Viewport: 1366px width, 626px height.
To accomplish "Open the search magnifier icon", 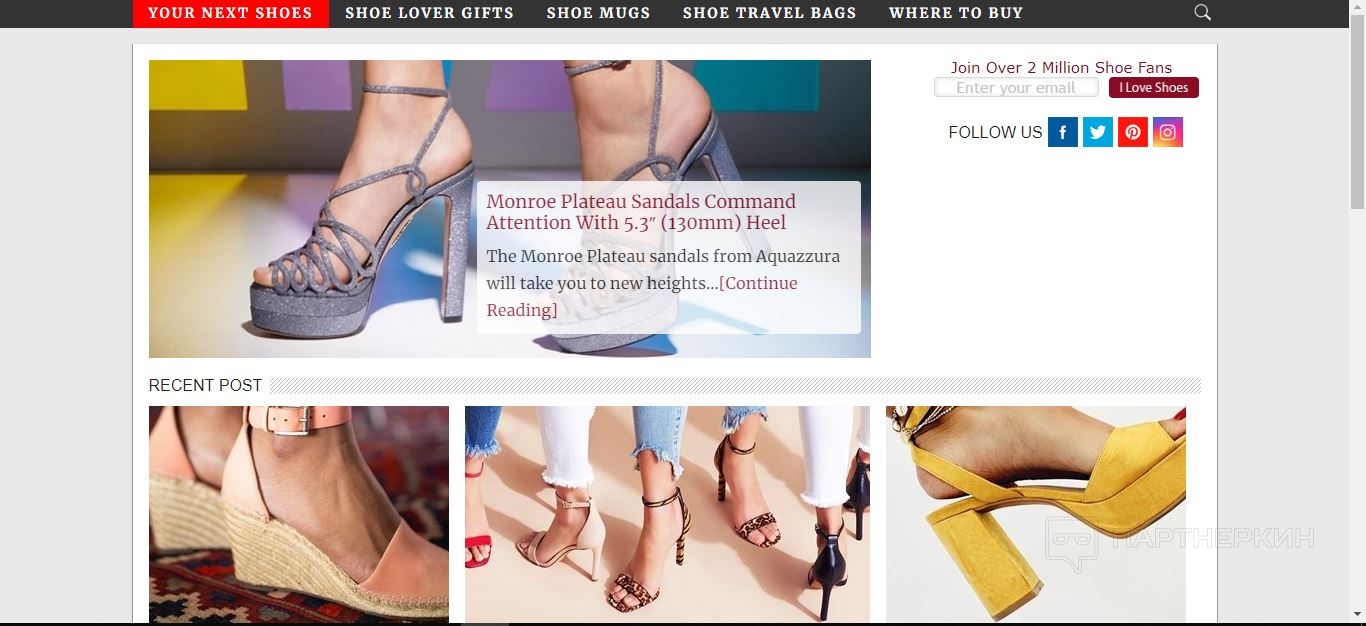I will point(1202,12).
